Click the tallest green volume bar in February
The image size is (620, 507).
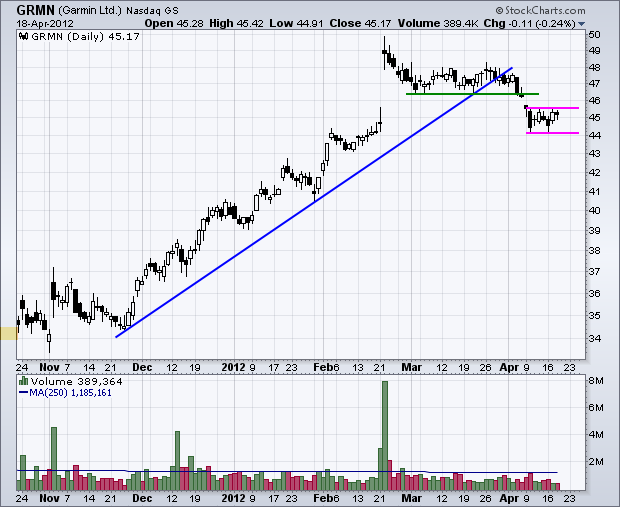pos(385,435)
